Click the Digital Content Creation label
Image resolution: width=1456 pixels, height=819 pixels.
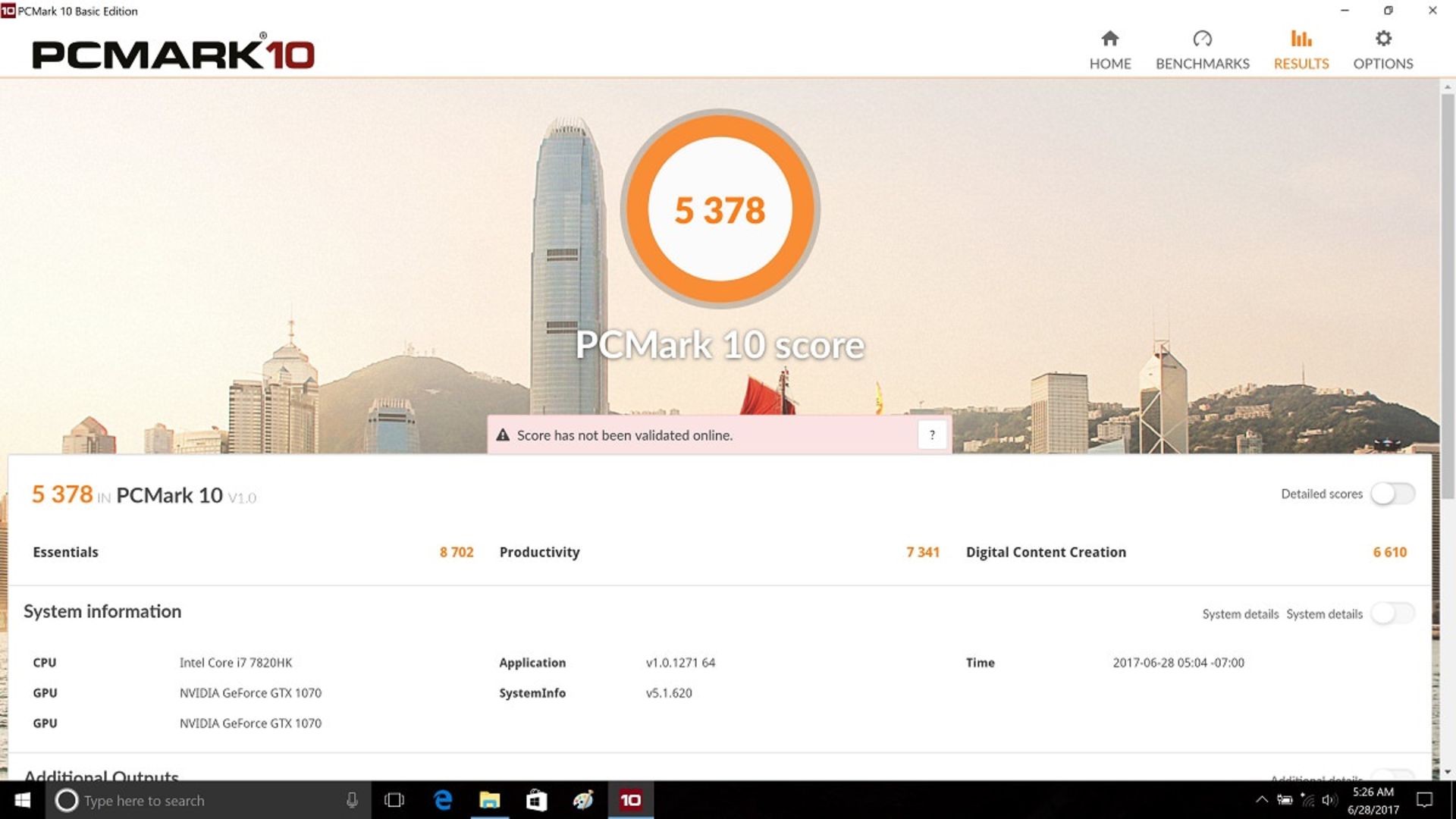click(x=1046, y=552)
